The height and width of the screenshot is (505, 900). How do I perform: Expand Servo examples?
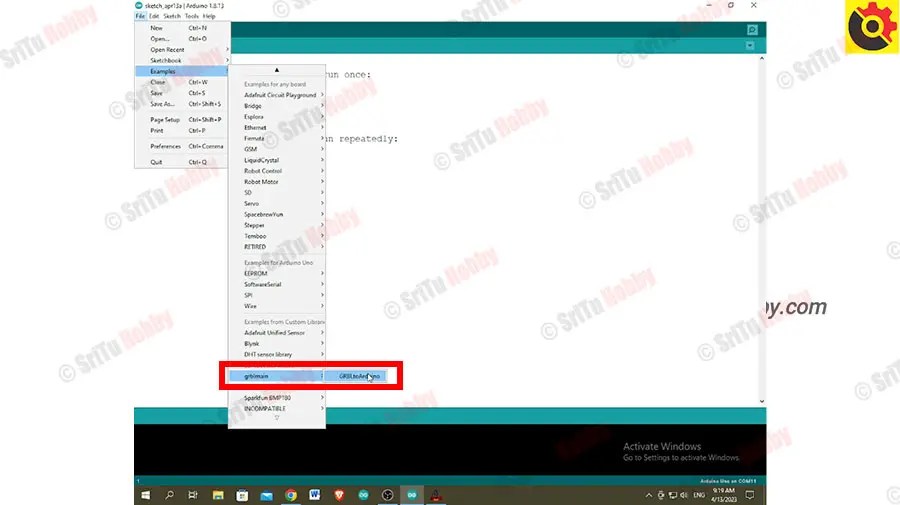277,204
